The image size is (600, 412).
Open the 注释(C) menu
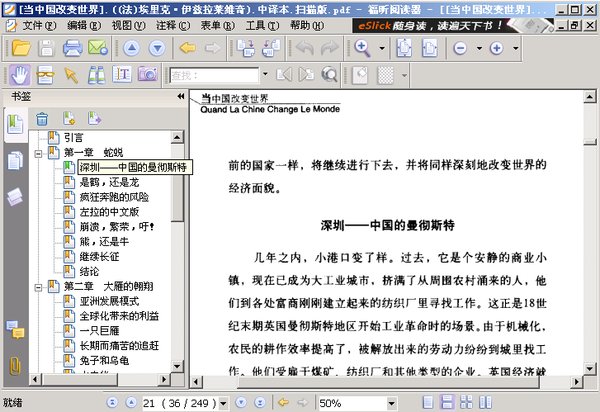point(173,26)
